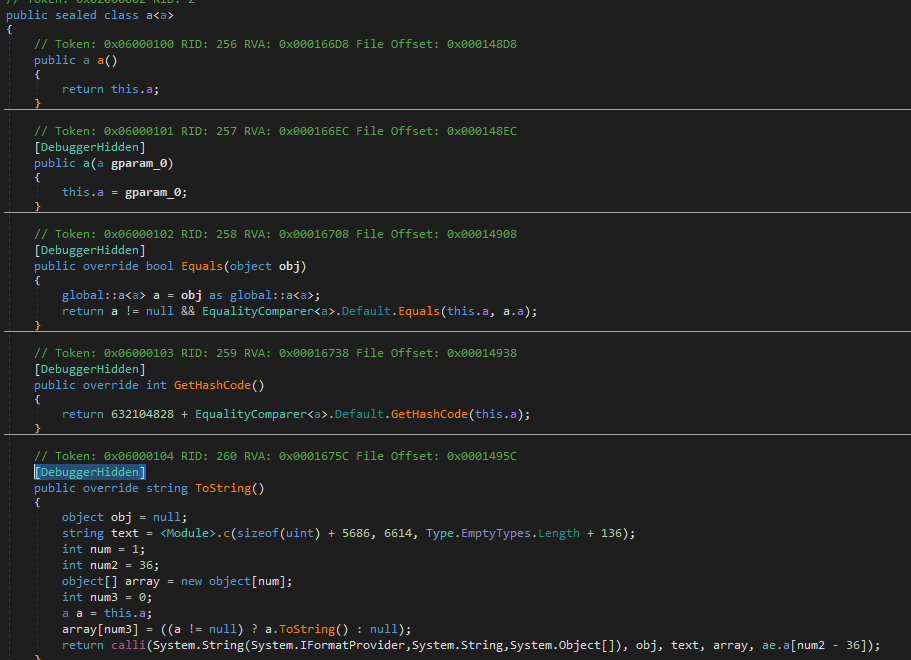This screenshot has height=660, width=911.
Task: Click the 'return this.a;' statement
Action: (x=110, y=89)
